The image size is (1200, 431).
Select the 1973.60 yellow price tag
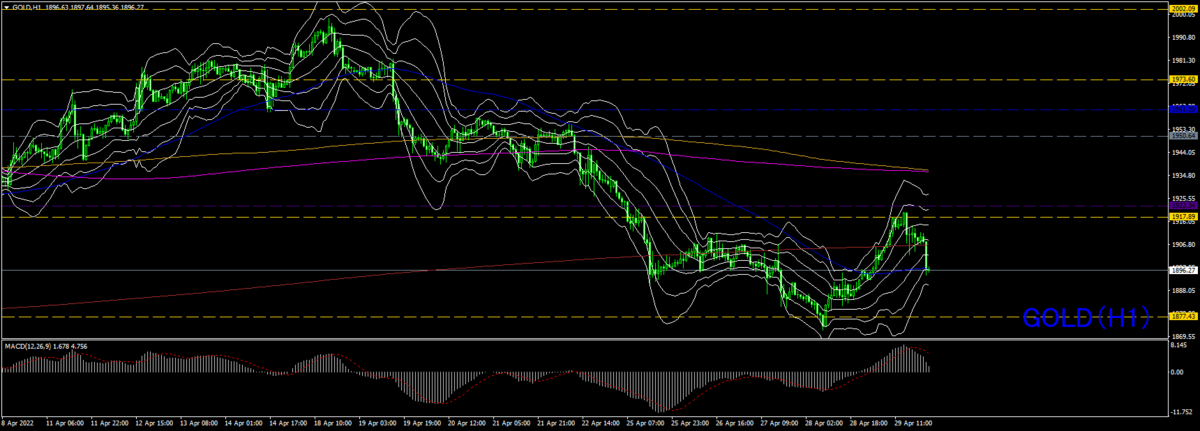pos(1184,79)
